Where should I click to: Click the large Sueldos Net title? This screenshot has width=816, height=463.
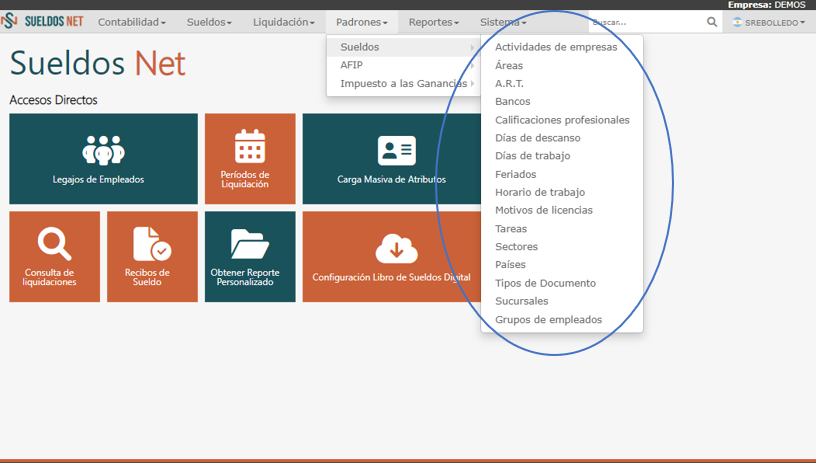(97, 63)
